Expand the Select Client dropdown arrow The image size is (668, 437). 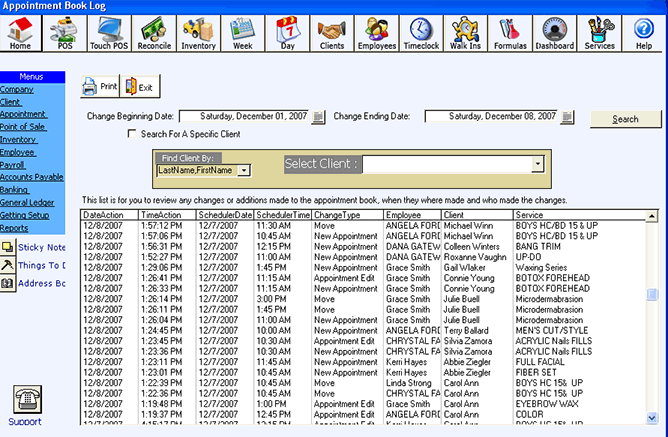pos(538,164)
